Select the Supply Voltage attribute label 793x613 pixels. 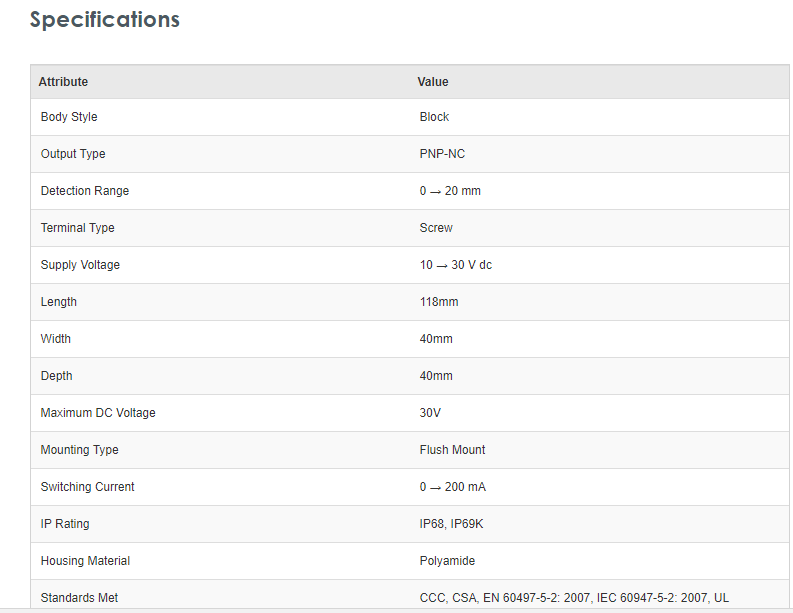(80, 265)
